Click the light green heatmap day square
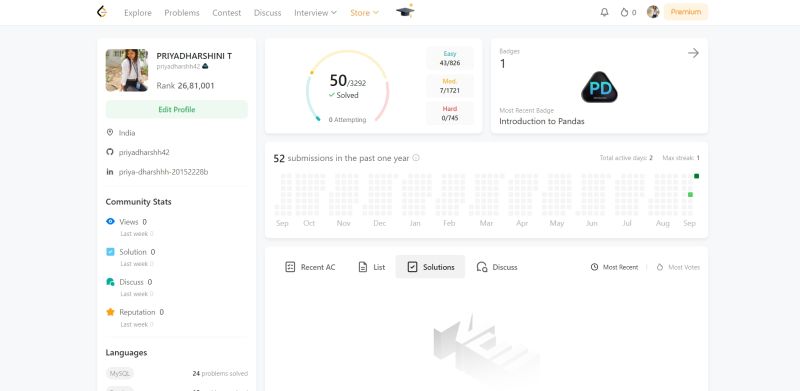This screenshot has height=391, width=800. [x=690, y=194]
